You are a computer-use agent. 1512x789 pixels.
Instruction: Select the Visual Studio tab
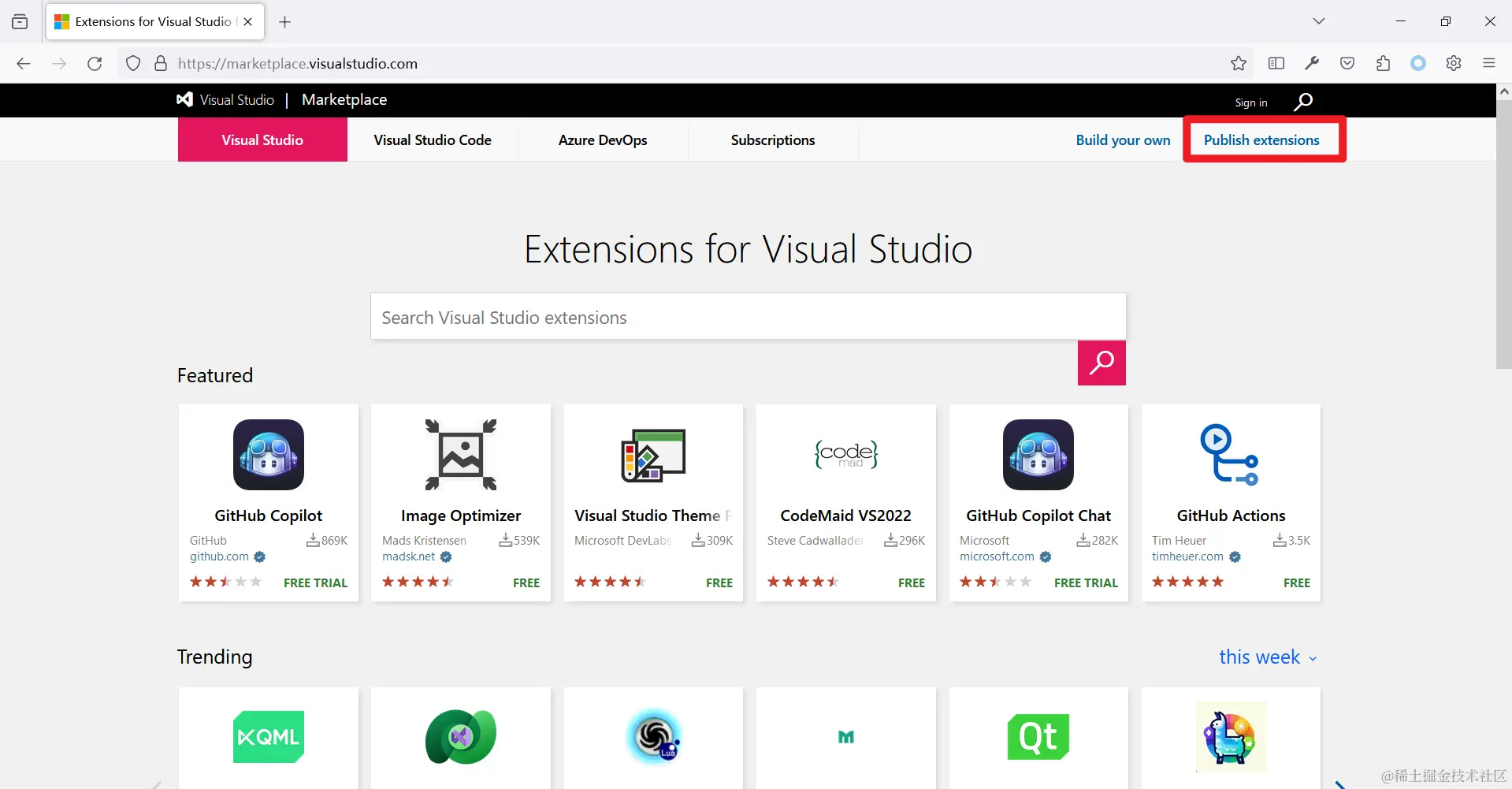click(262, 140)
